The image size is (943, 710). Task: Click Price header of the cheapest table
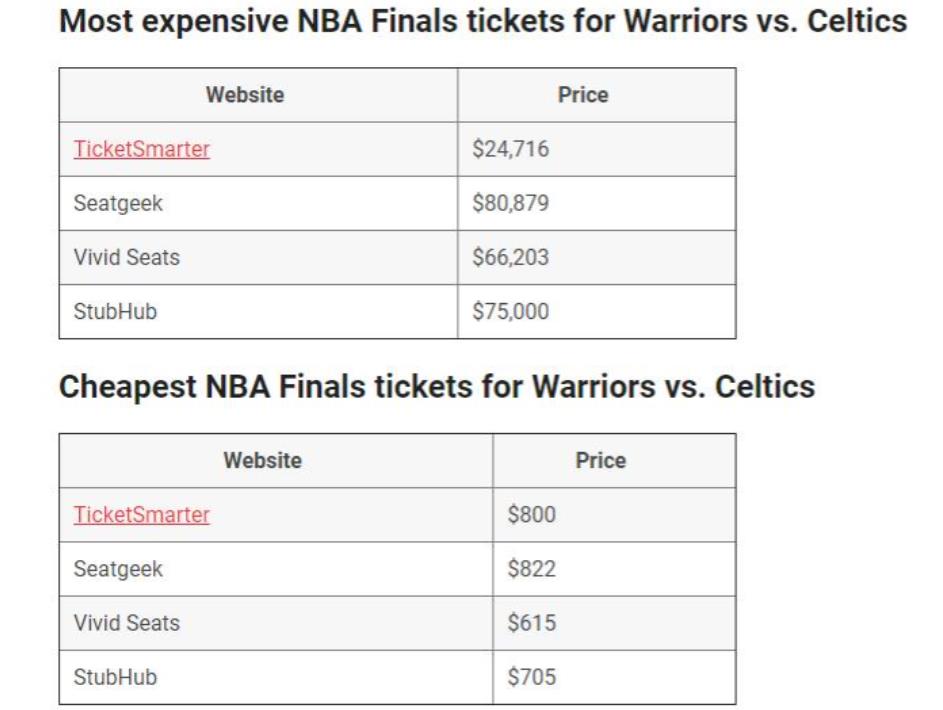[x=600, y=461]
